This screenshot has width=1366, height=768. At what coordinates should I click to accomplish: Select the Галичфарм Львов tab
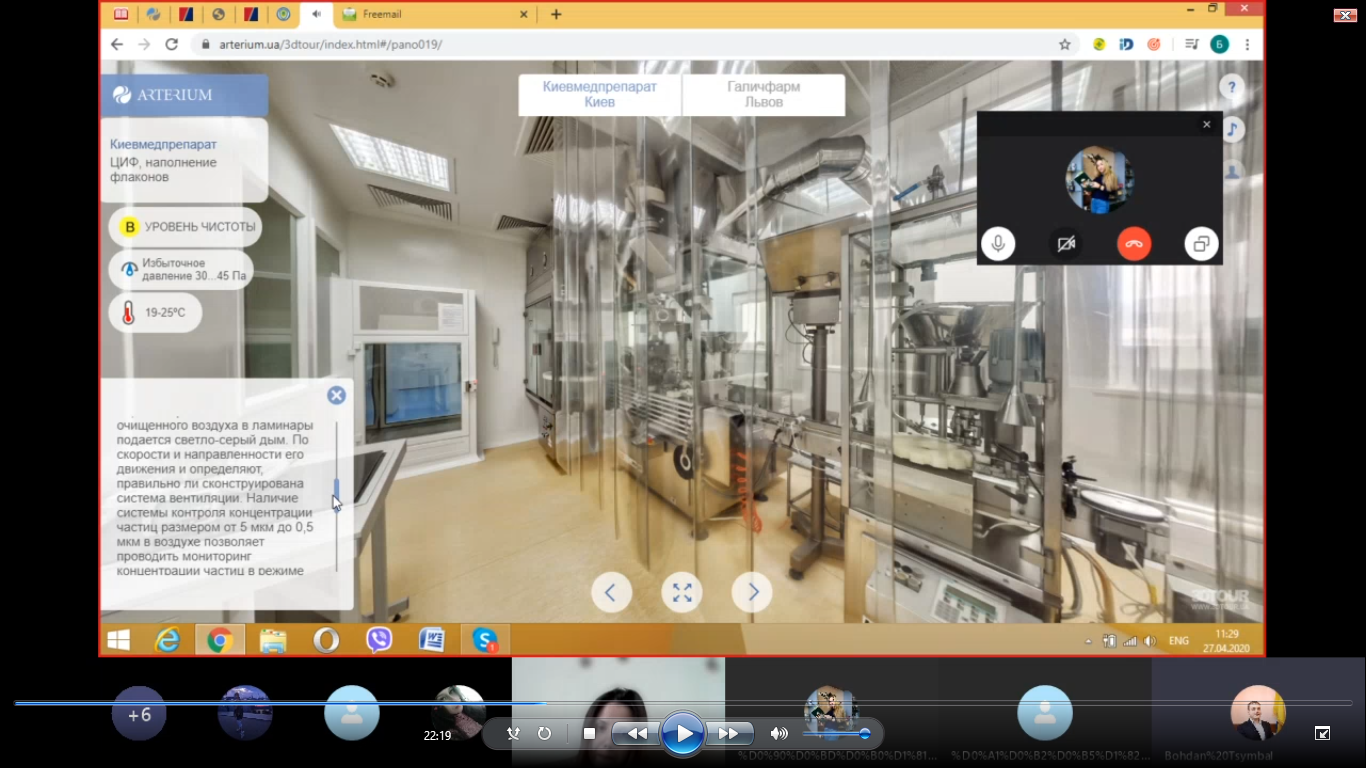763,94
